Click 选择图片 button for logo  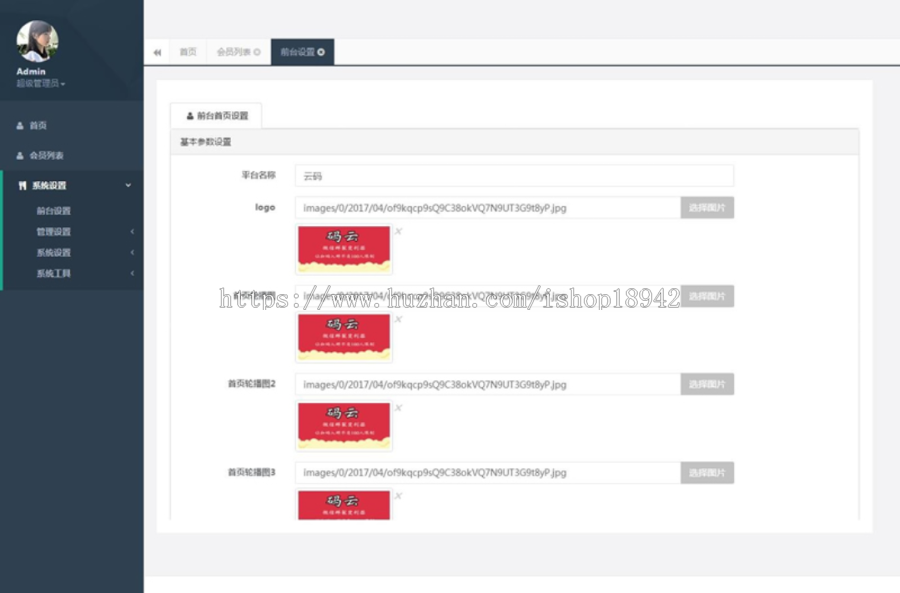tap(707, 208)
